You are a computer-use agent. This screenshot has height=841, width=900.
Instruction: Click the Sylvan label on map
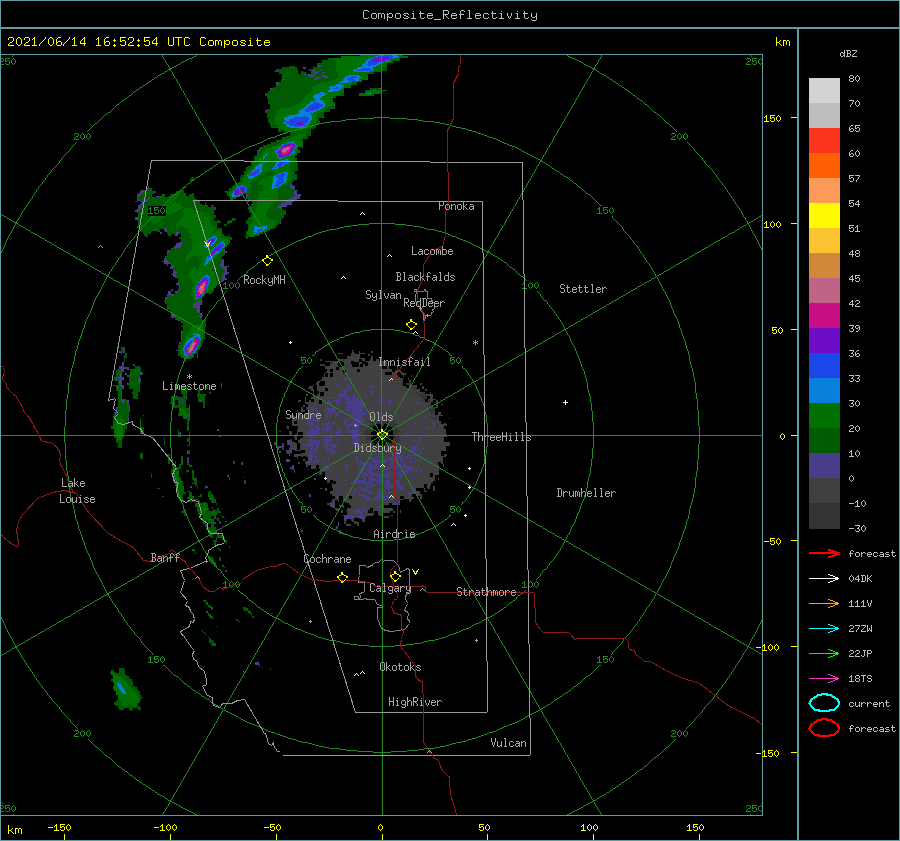click(x=383, y=295)
